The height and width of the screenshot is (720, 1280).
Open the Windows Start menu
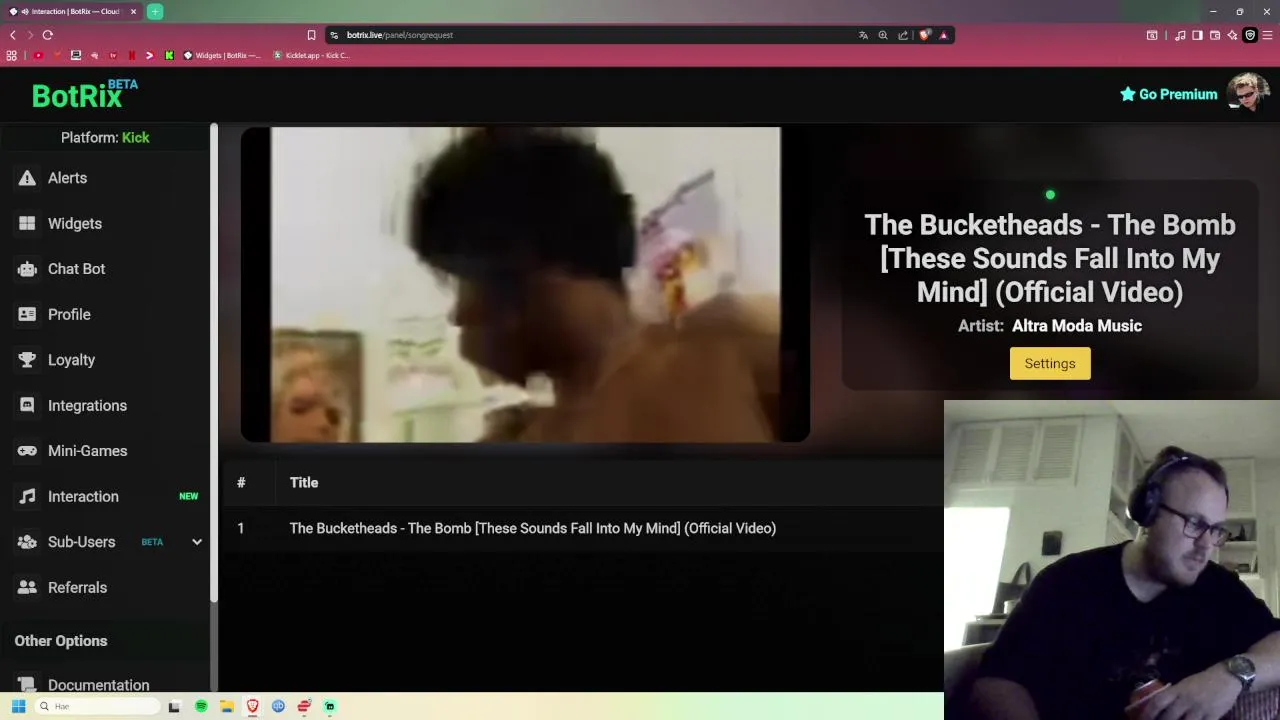(18, 706)
